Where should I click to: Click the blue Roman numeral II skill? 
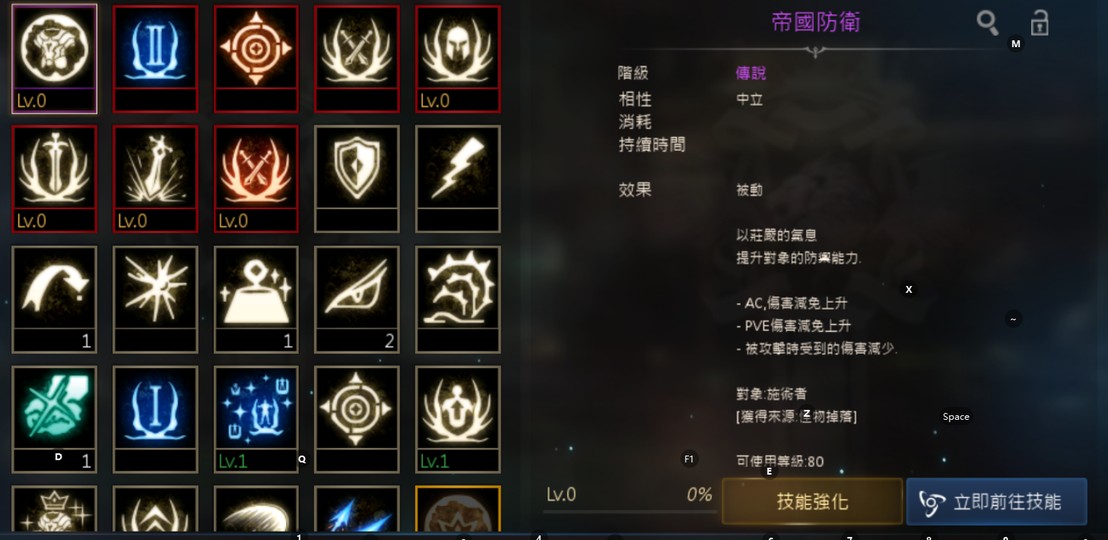tap(155, 59)
